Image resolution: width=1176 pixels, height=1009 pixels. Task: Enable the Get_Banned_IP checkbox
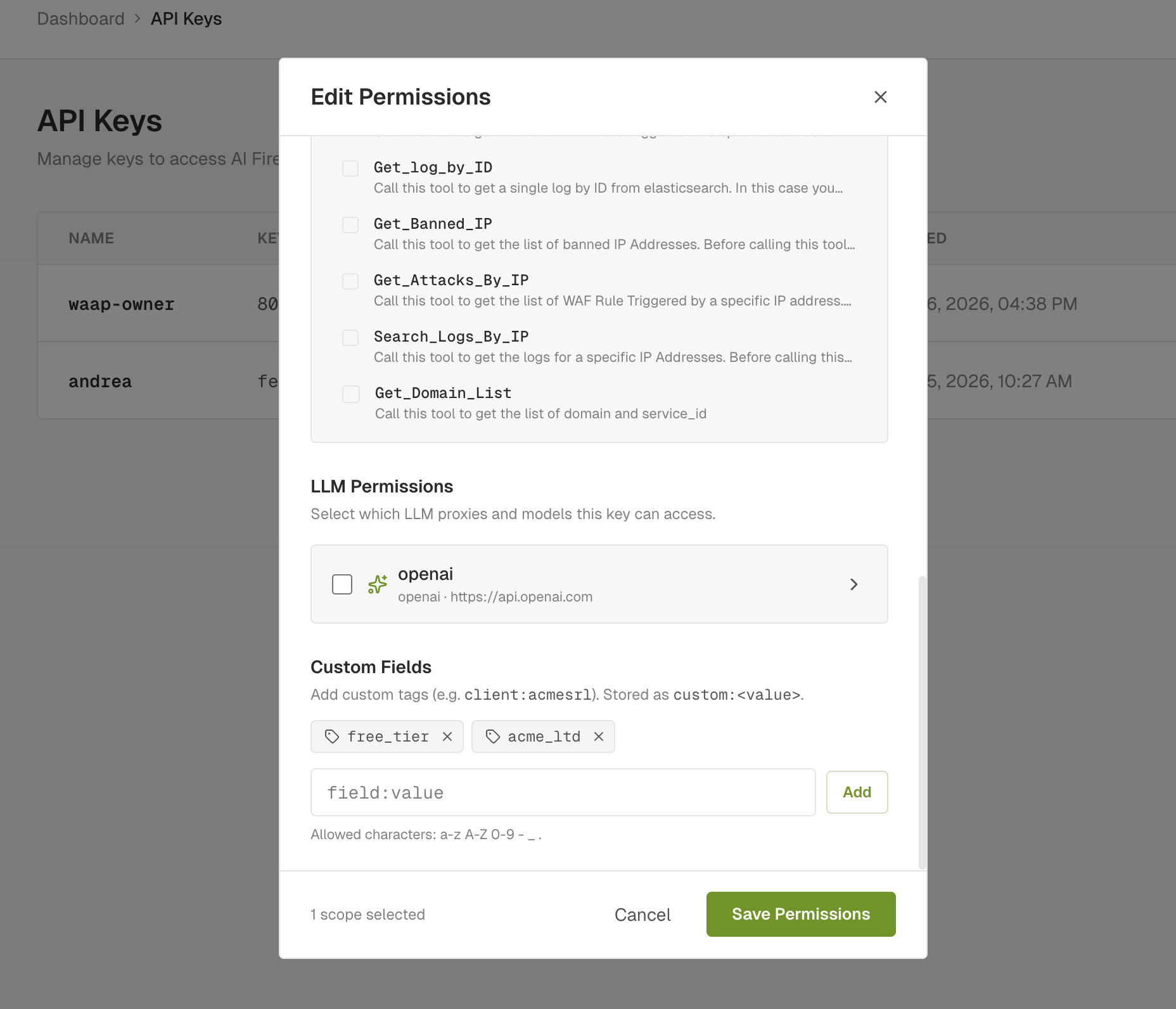pyautogui.click(x=350, y=225)
